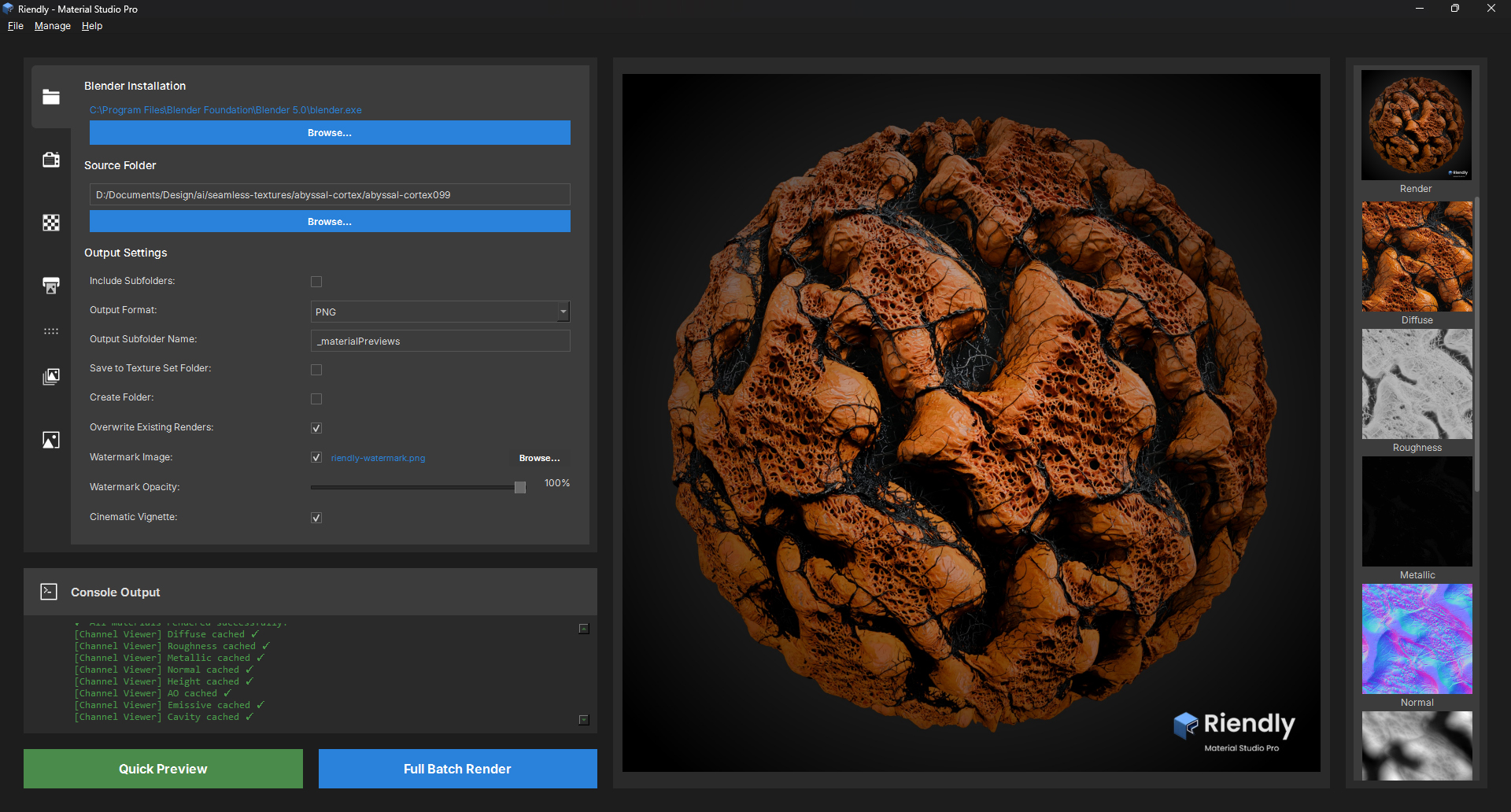
Task: Click the 'Cavity cached' console line
Action: pyautogui.click(x=164, y=717)
